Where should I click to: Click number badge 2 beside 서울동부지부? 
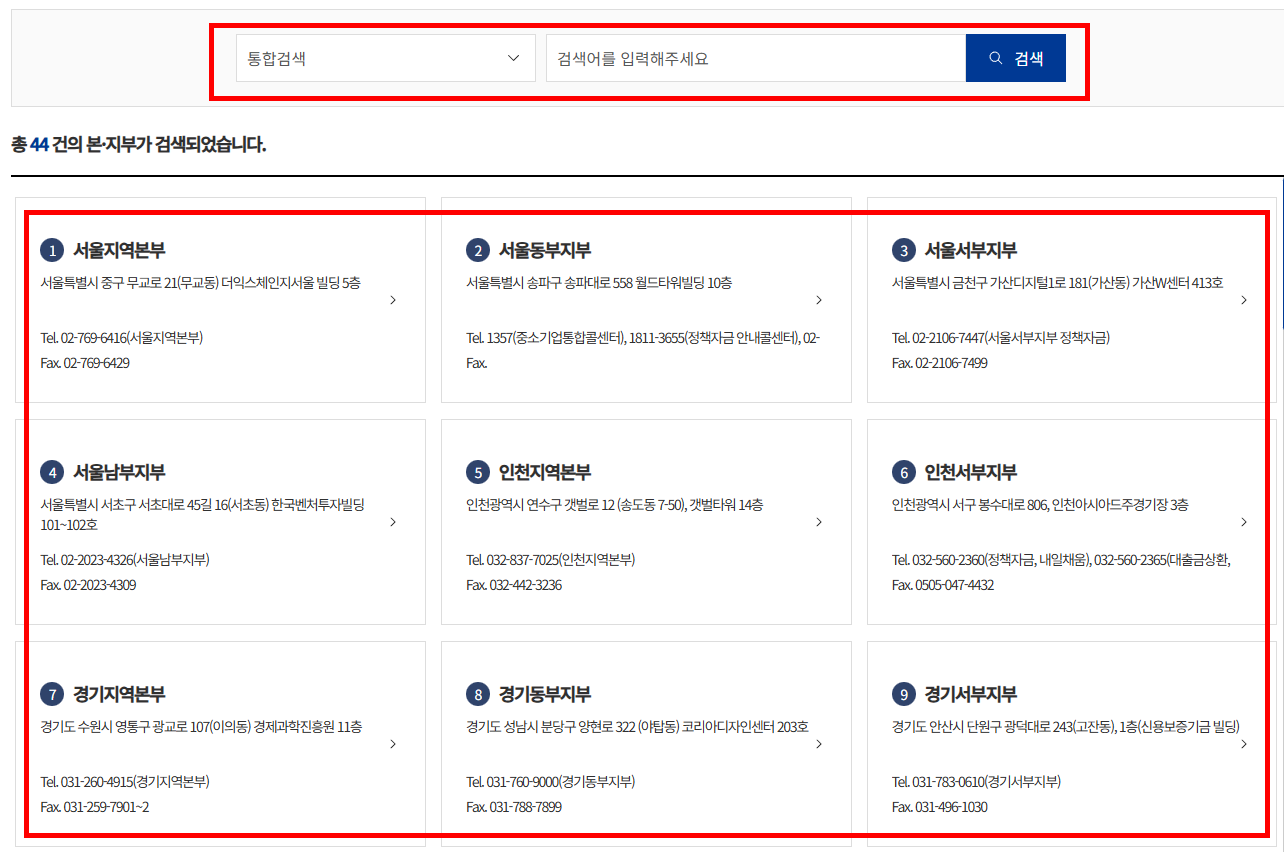(x=478, y=250)
